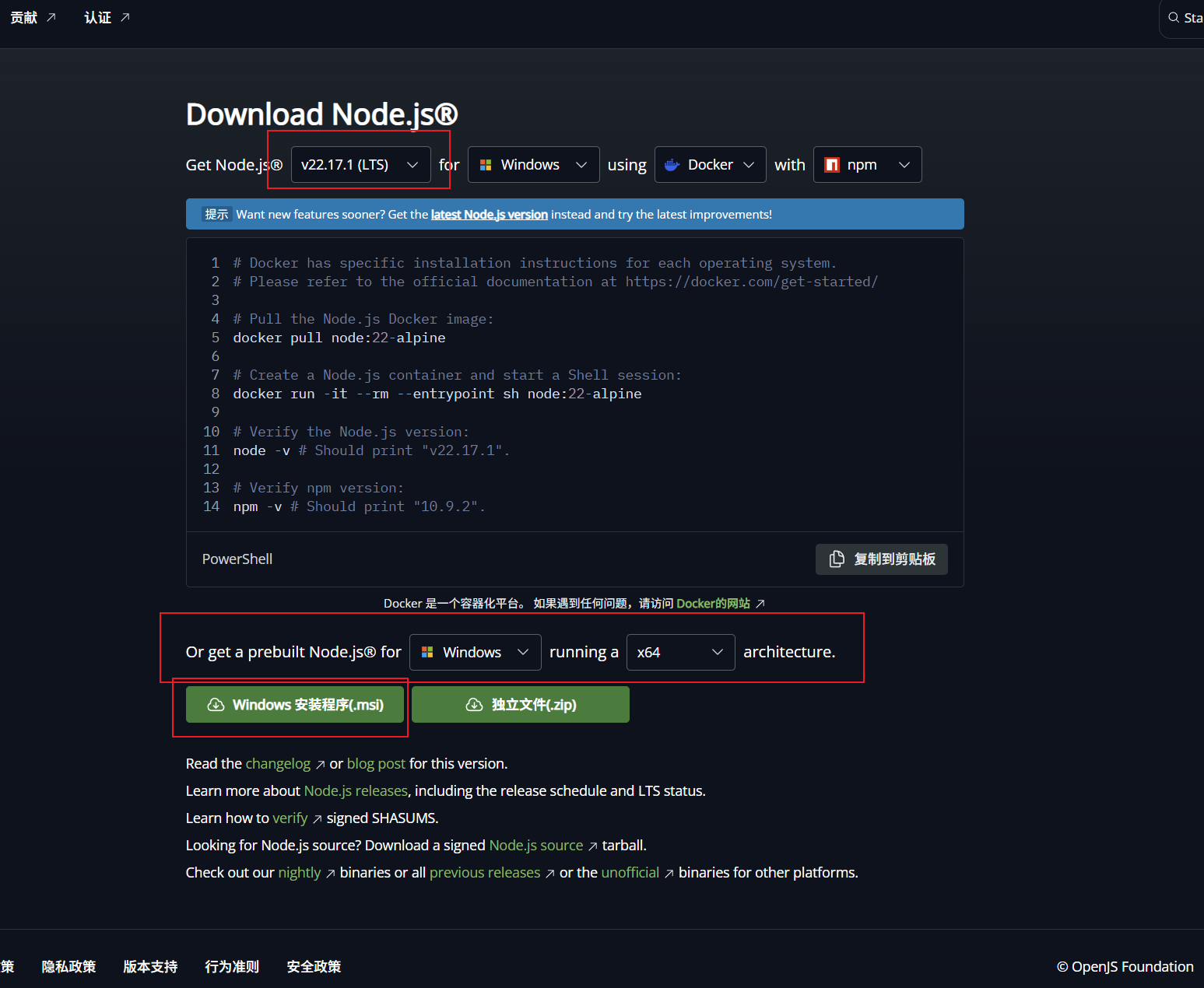The image size is (1204, 988).
Task: Open the Docker install method dropdown
Action: coord(710,165)
